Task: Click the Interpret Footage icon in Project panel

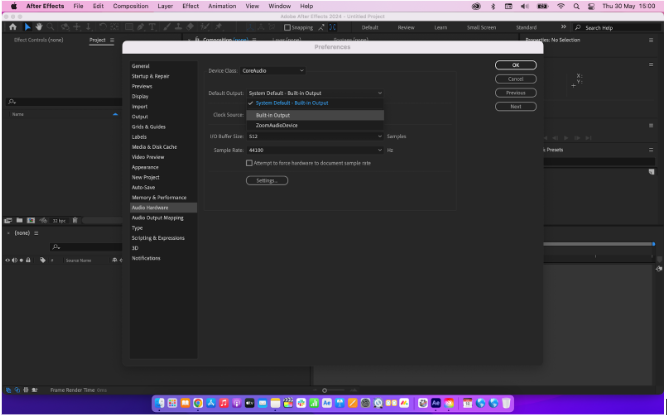Action: point(8,221)
